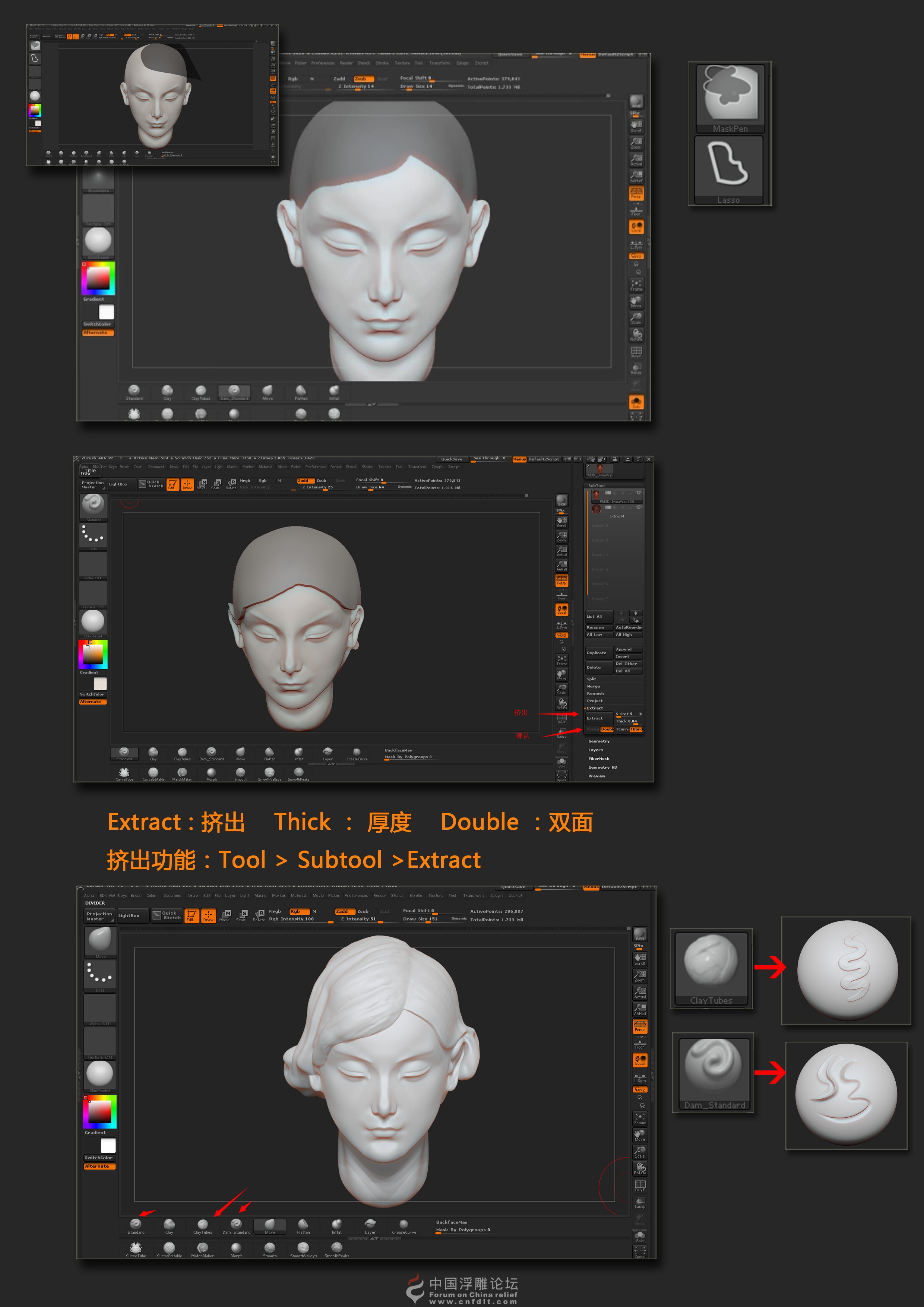Click the QuickSave button in middle screenshot
The height and width of the screenshot is (1307, 924).
coord(452,459)
